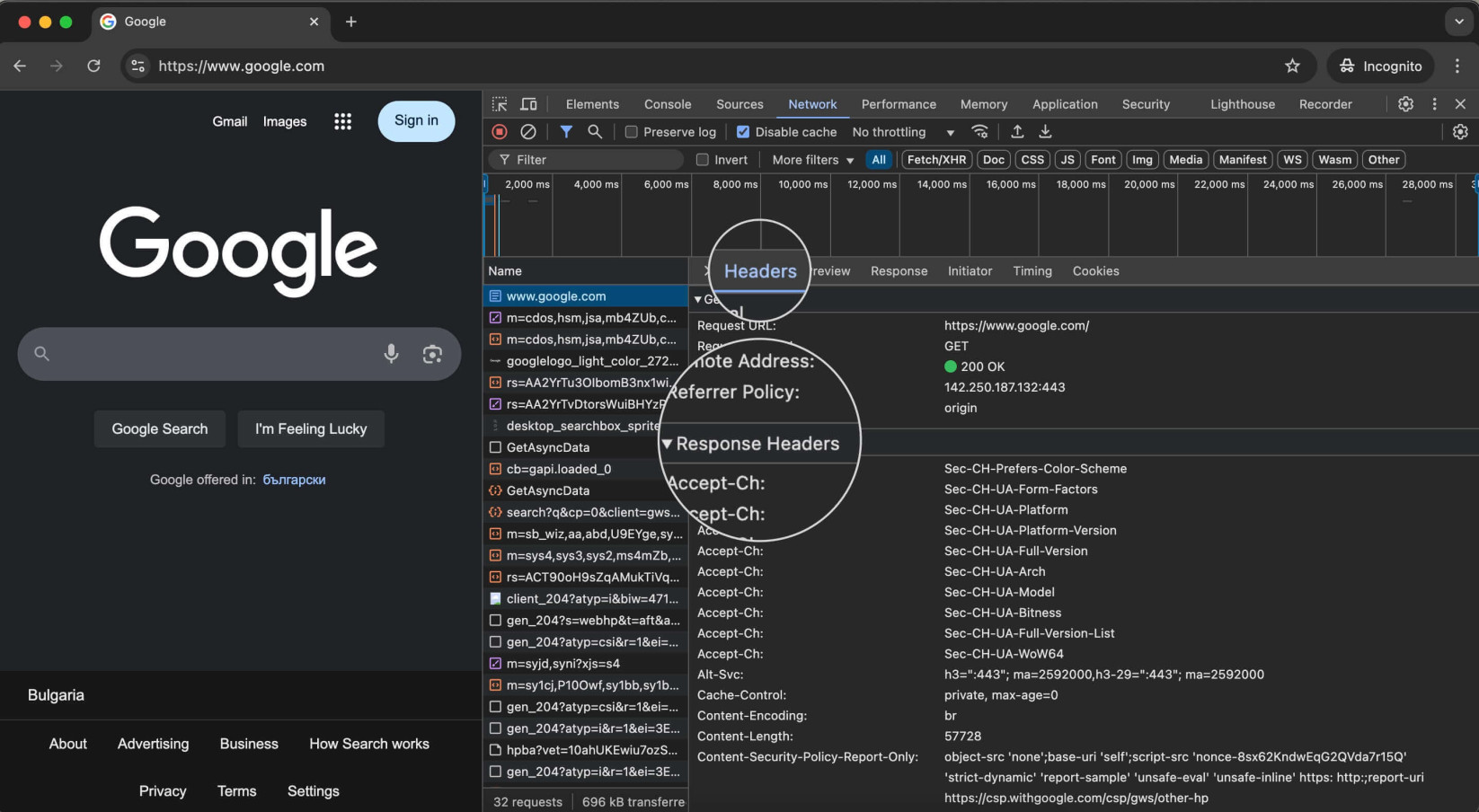Filter requests by Fetch/XHR
This screenshot has height=812, width=1479.
pos(936,160)
